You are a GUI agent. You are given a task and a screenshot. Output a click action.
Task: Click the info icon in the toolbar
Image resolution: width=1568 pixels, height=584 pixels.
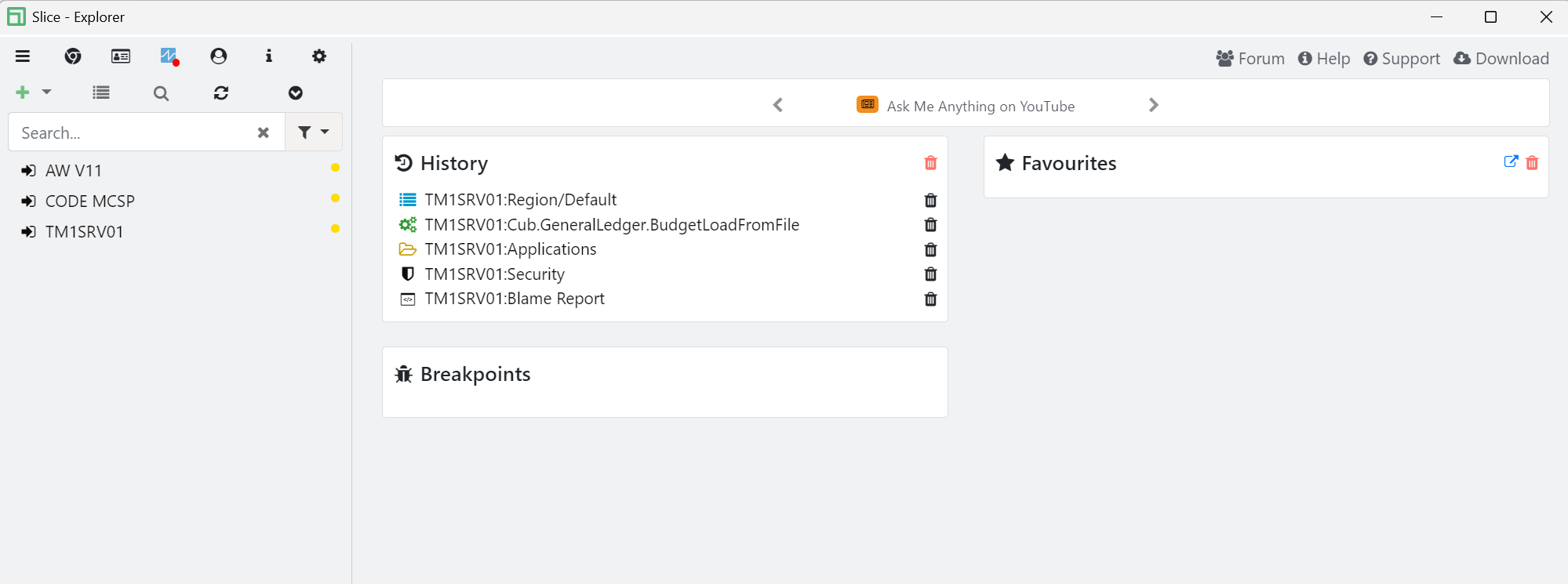point(269,56)
